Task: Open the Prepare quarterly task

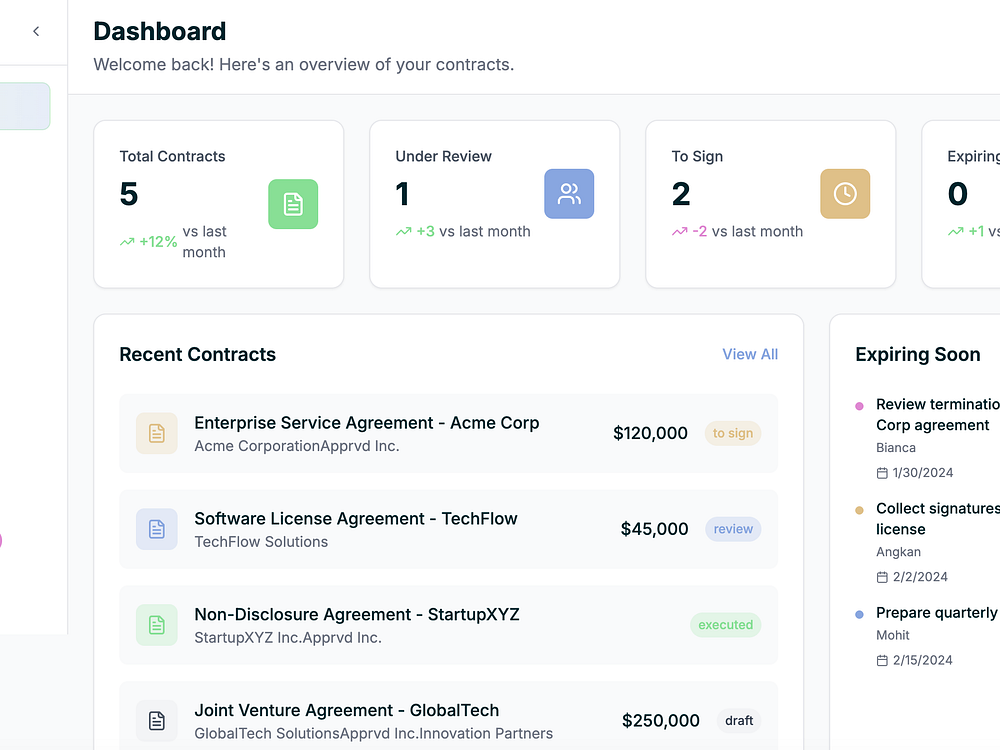Action: [x=938, y=613]
